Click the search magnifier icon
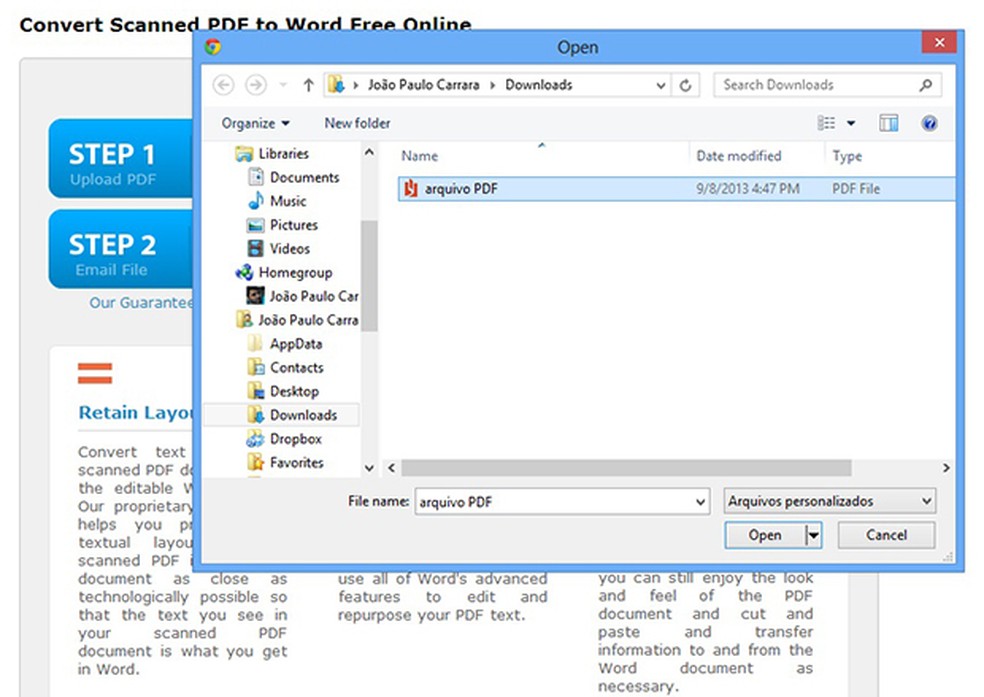This screenshot has width=984, height=697. click(926, 86)
